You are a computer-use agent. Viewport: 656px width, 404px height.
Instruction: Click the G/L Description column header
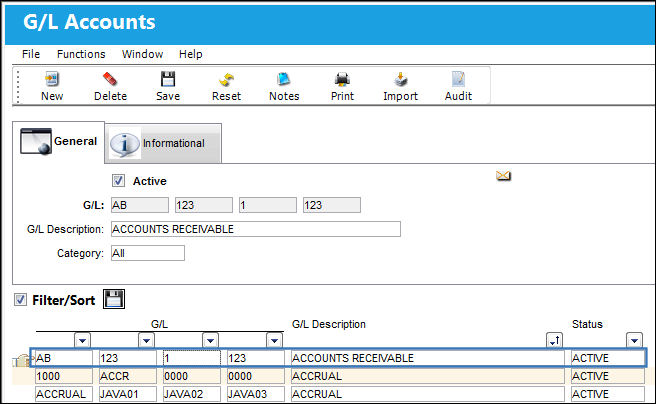tap(328, 324)
